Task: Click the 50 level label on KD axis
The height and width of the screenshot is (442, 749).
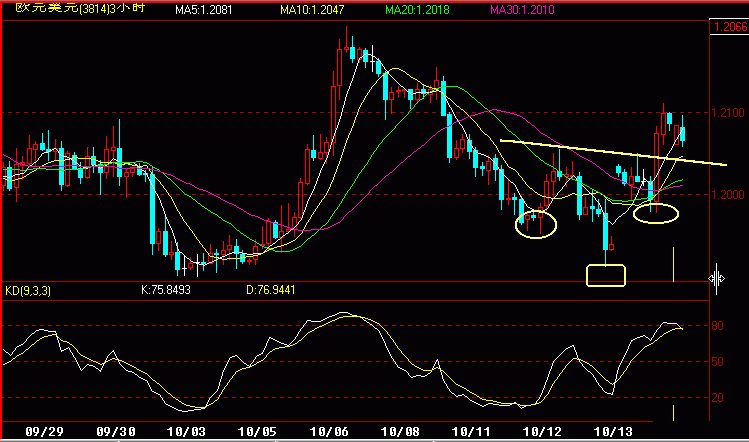Action: 717,361
